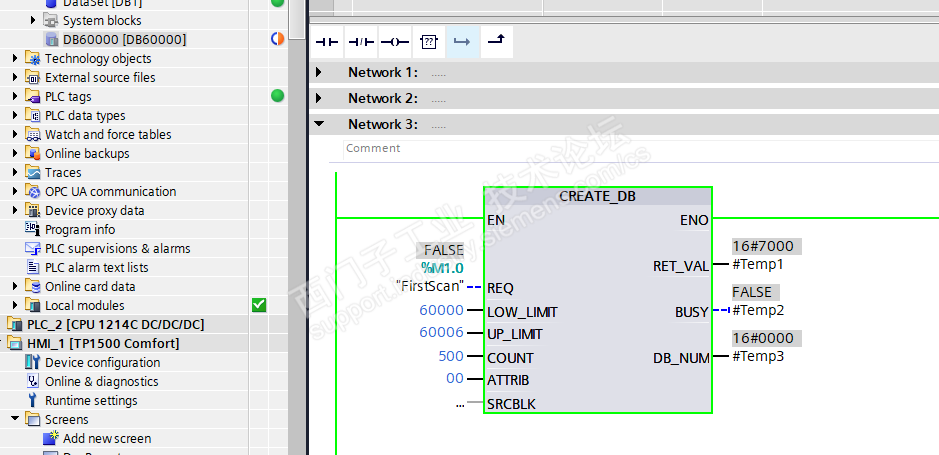Click the OPC UA communication icon
The width and height of the screenshot is (939, 455).
[33, 192]
